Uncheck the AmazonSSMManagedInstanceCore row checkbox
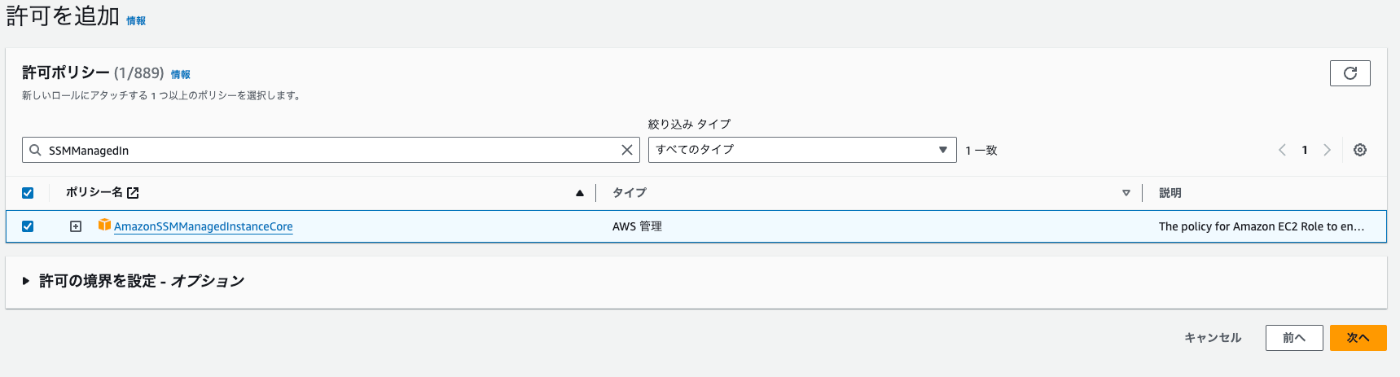The width and height of the screenshot is (1400, 377). click(x=28, y=226)
